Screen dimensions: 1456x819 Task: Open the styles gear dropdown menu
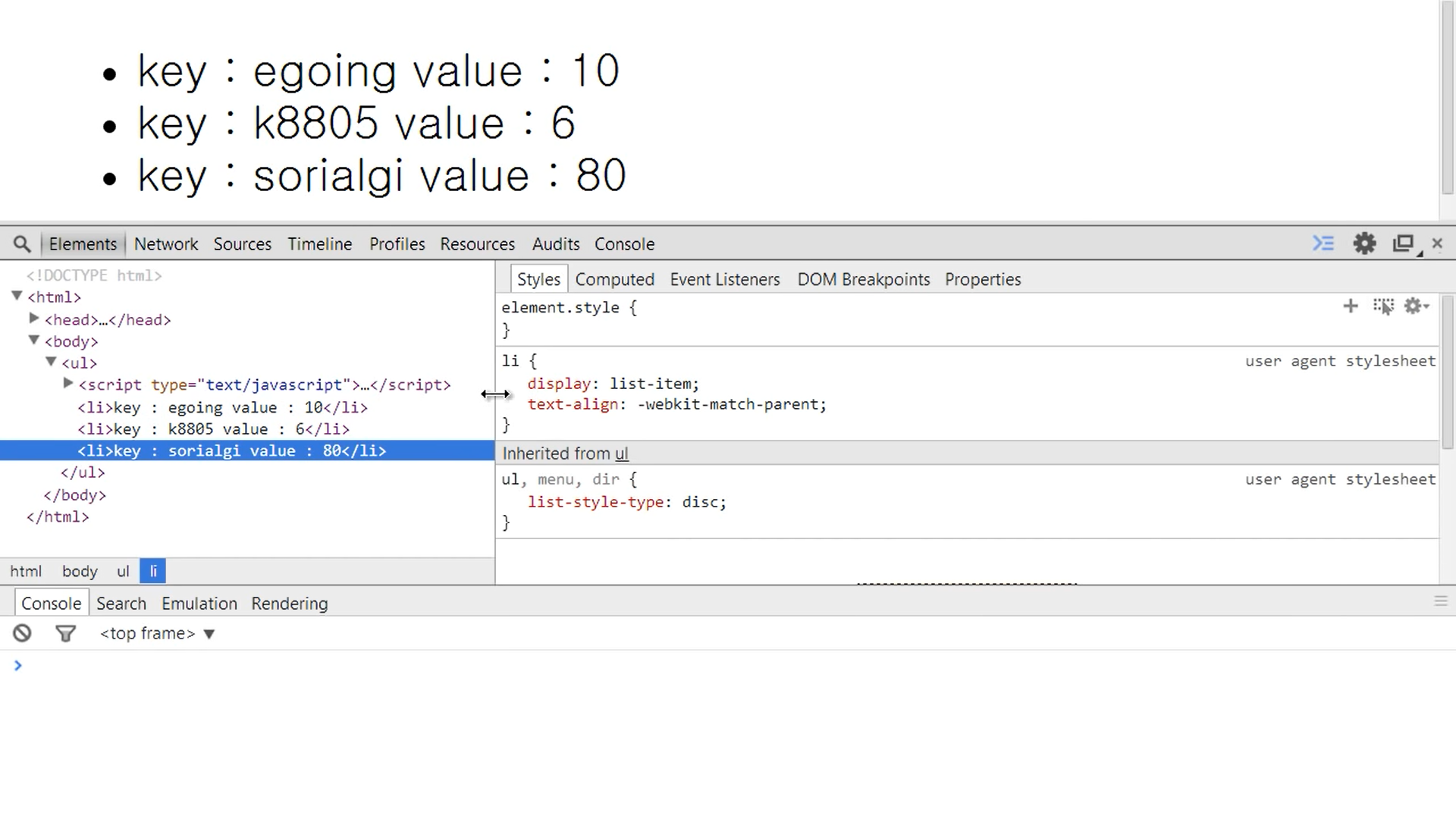coord(1416,306)
